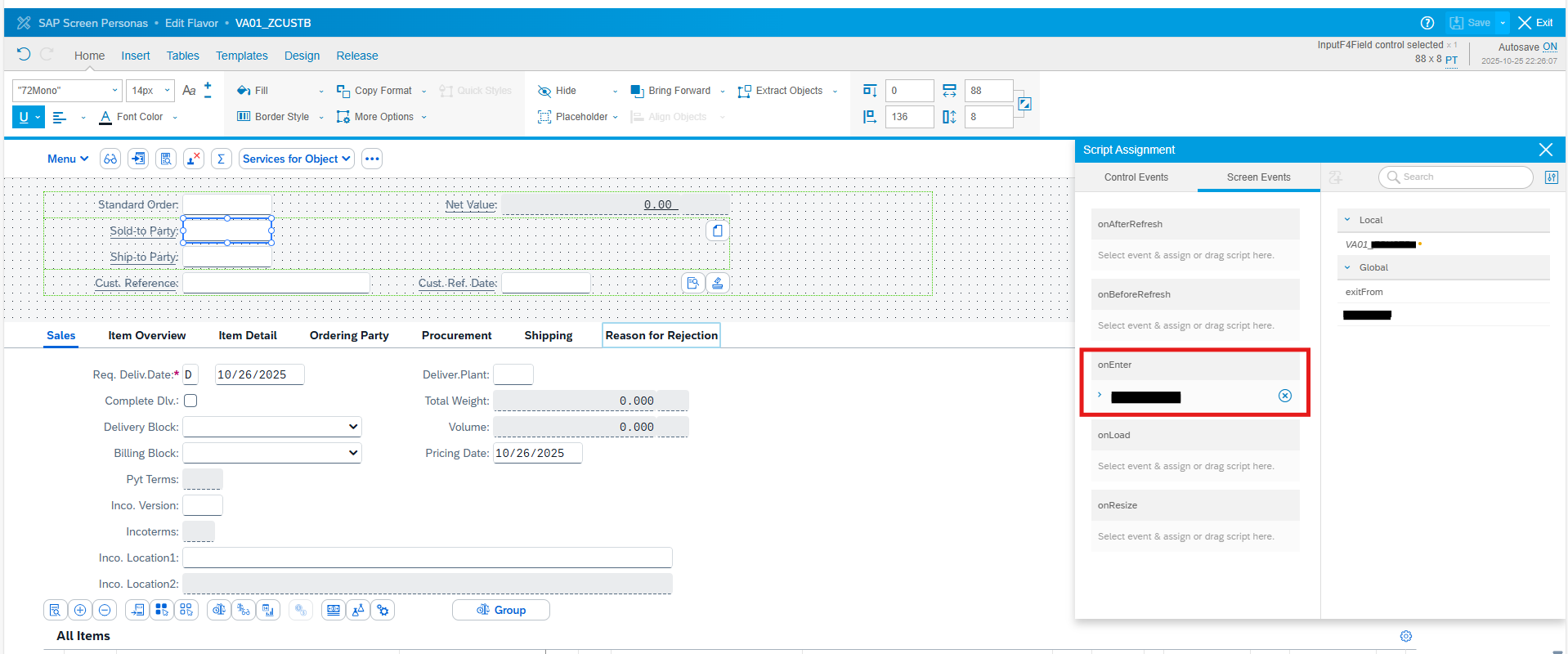Open the help question mark icon
The width and height of the screenshot is (1568, 654).
[x=1427, y=23]
